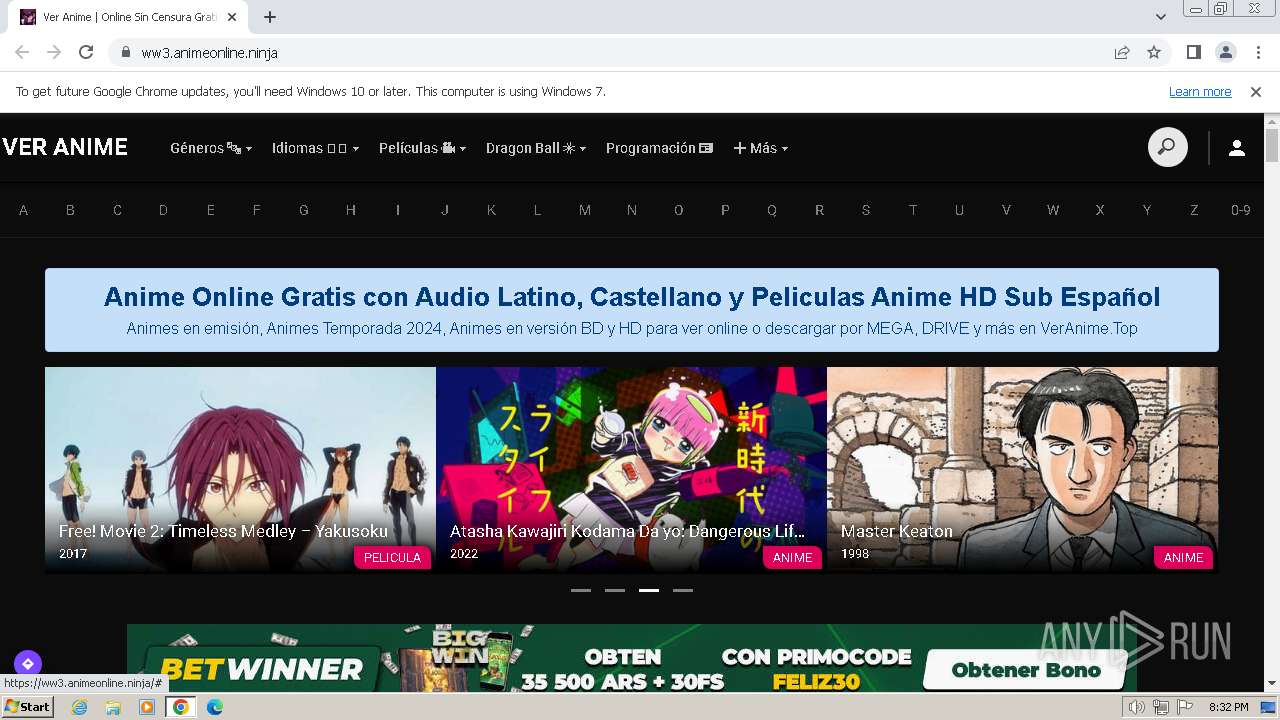Viewport: 1280px width, 720px height.
Task: Filter anime by 0-9 titles
Action: point(1241,210)
